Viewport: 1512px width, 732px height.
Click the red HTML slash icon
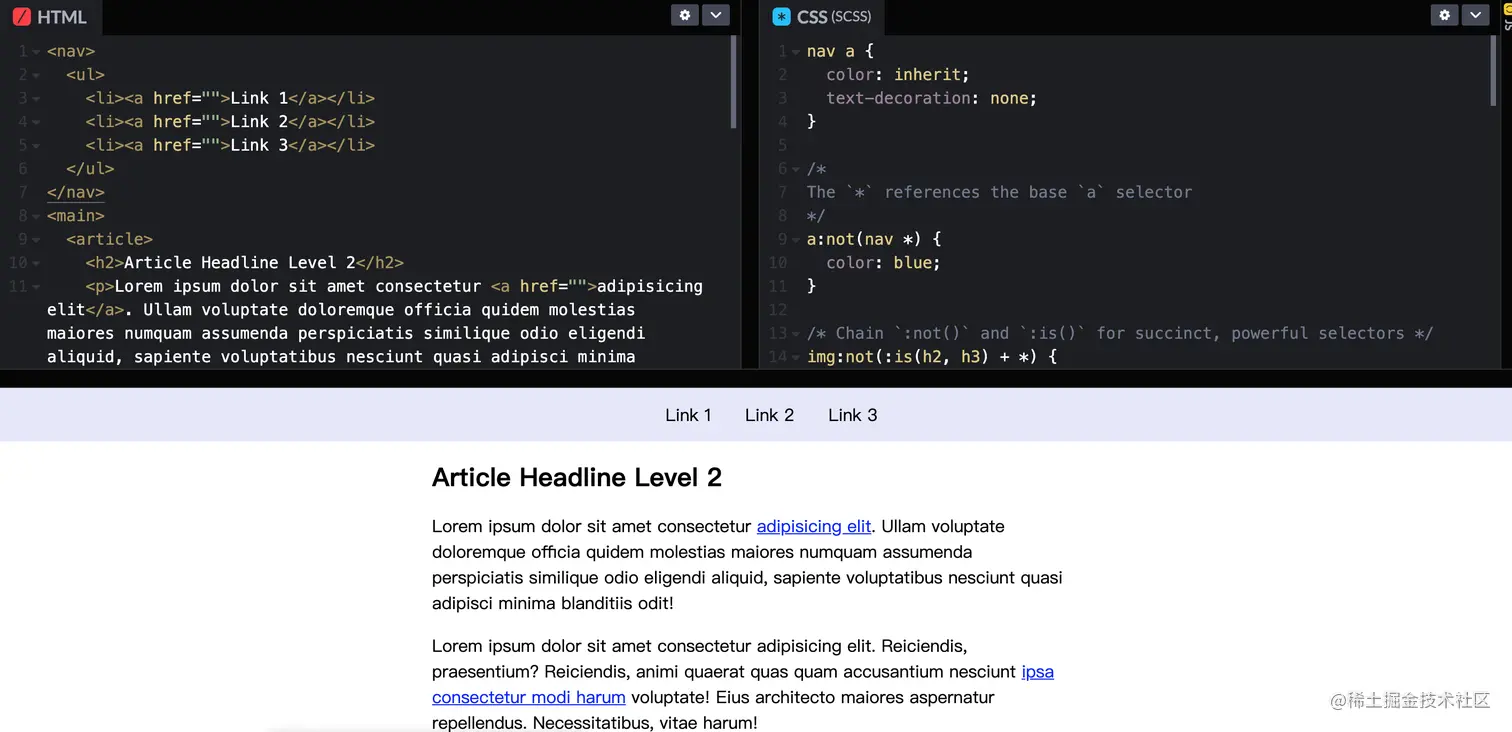[21, 17]
